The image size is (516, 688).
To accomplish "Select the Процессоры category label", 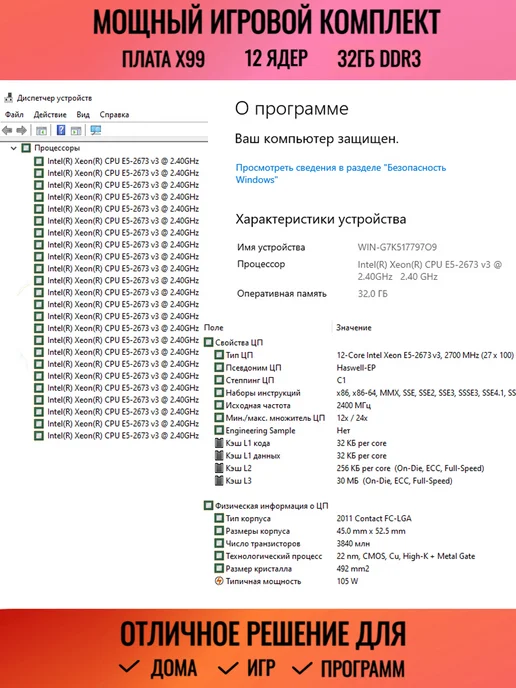I will click(x=57, y=148).
